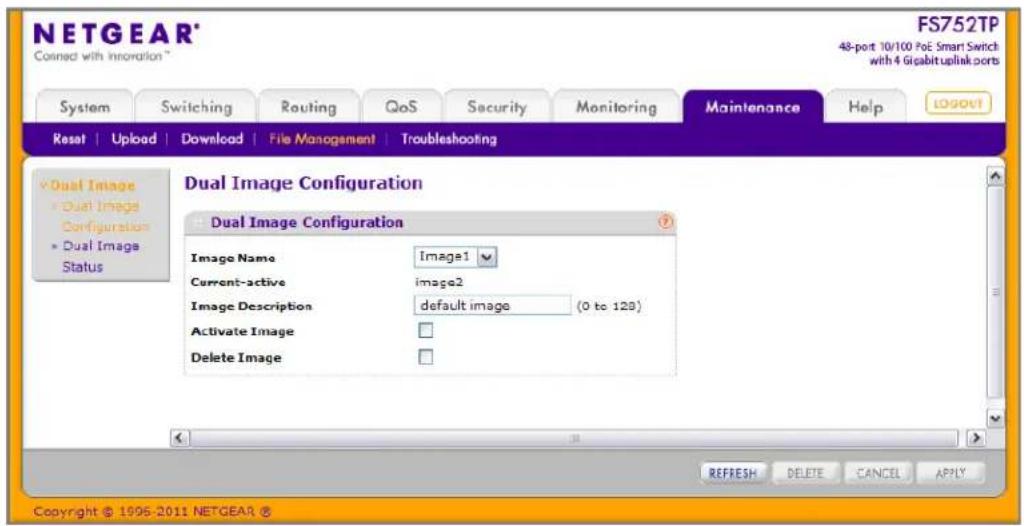Screen dimensions: 1024x526
Task: Open the Upload submenu
Action: (134, 139)
